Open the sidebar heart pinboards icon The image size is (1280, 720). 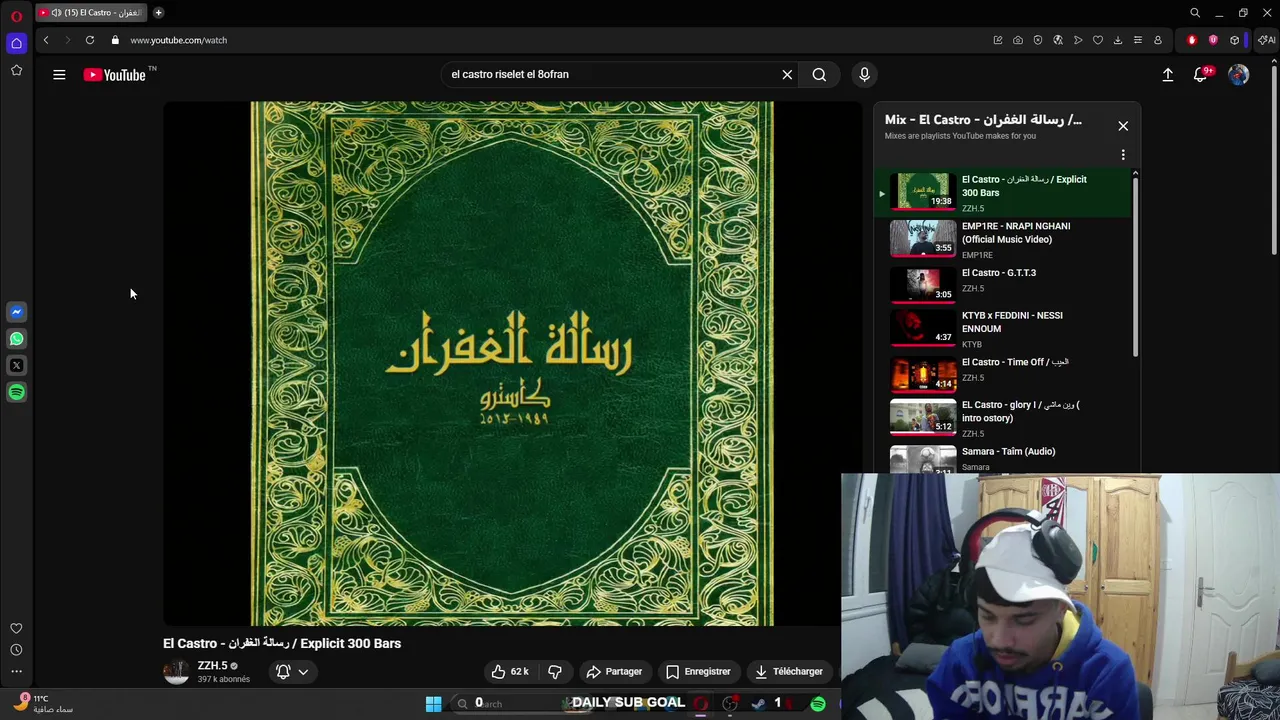point(16,628)
